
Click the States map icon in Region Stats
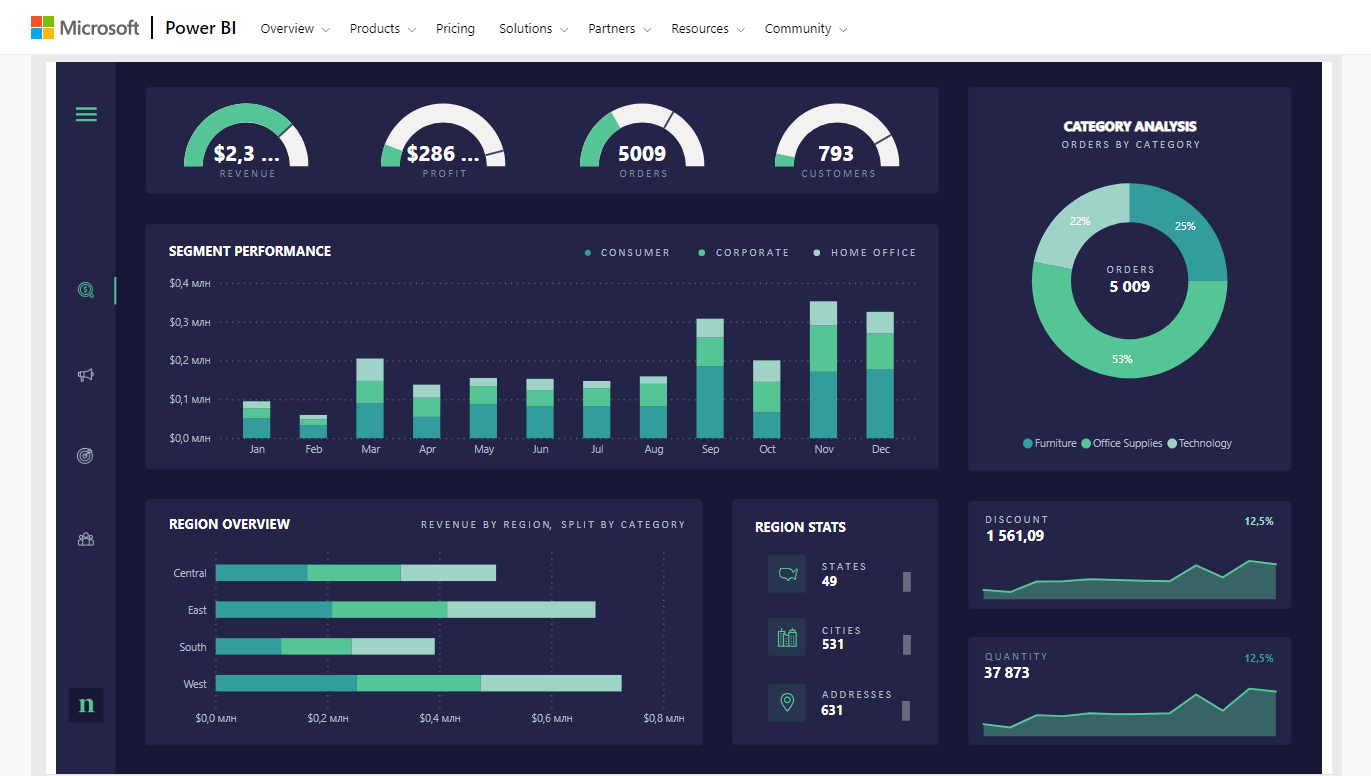point(786,574)
